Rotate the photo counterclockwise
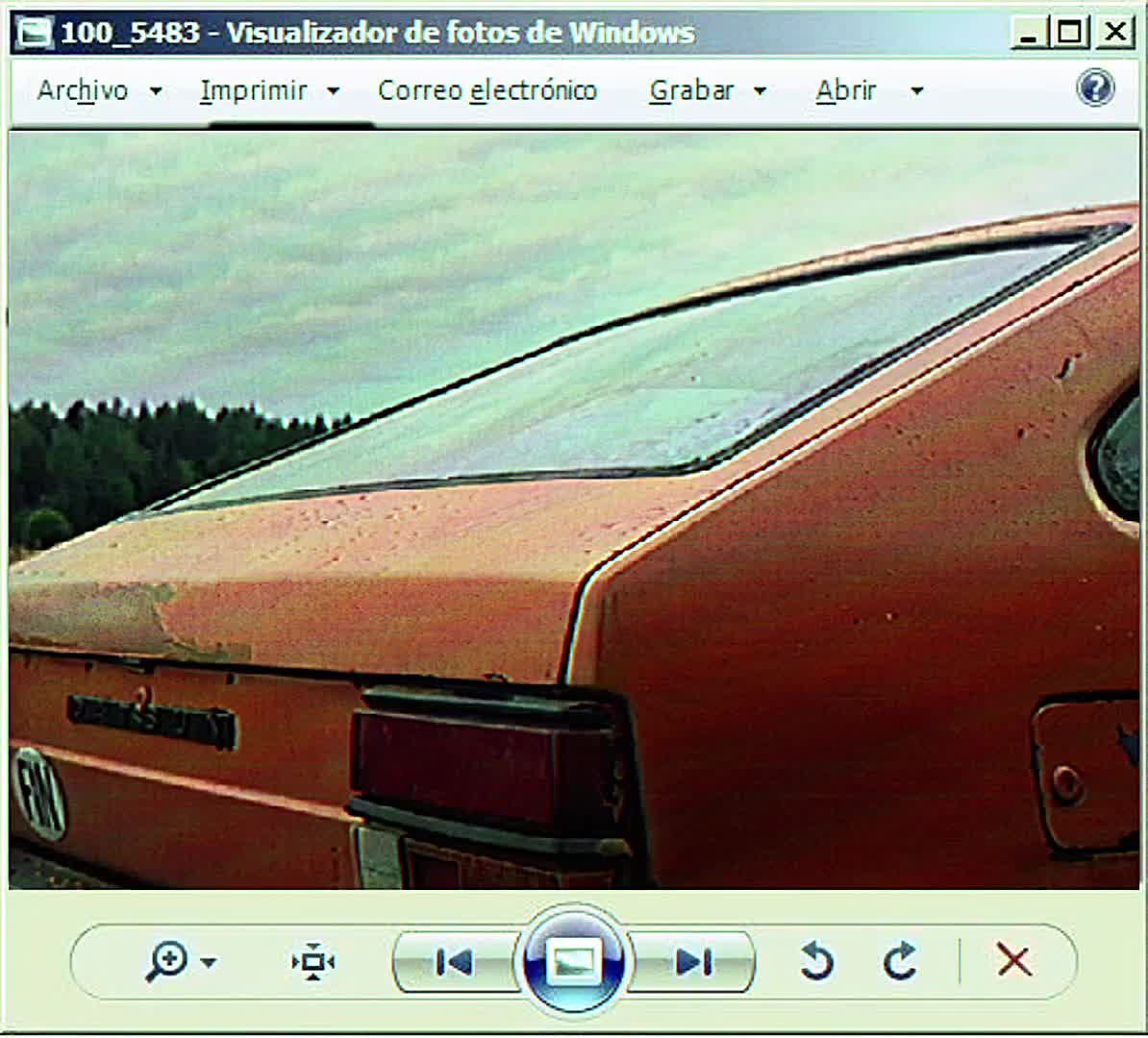 click(x=816, y=961)
